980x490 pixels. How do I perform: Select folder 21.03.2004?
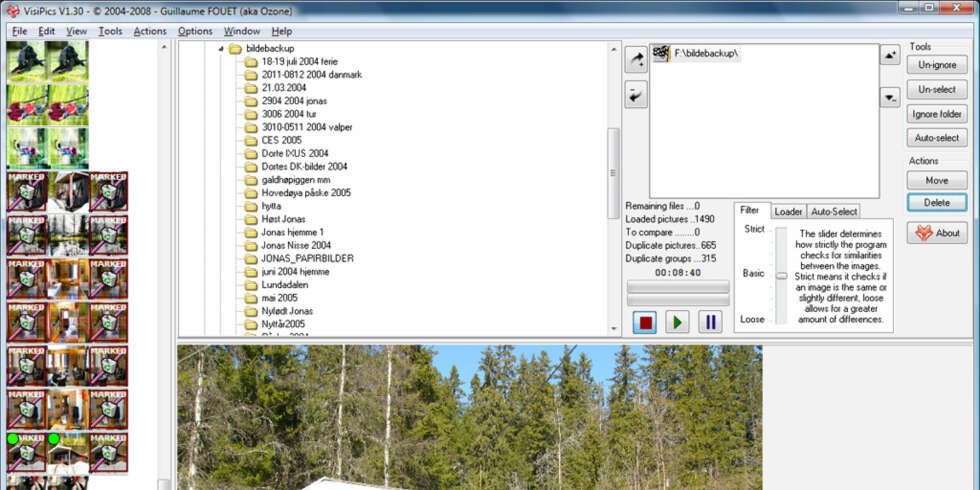coord(284,88)
